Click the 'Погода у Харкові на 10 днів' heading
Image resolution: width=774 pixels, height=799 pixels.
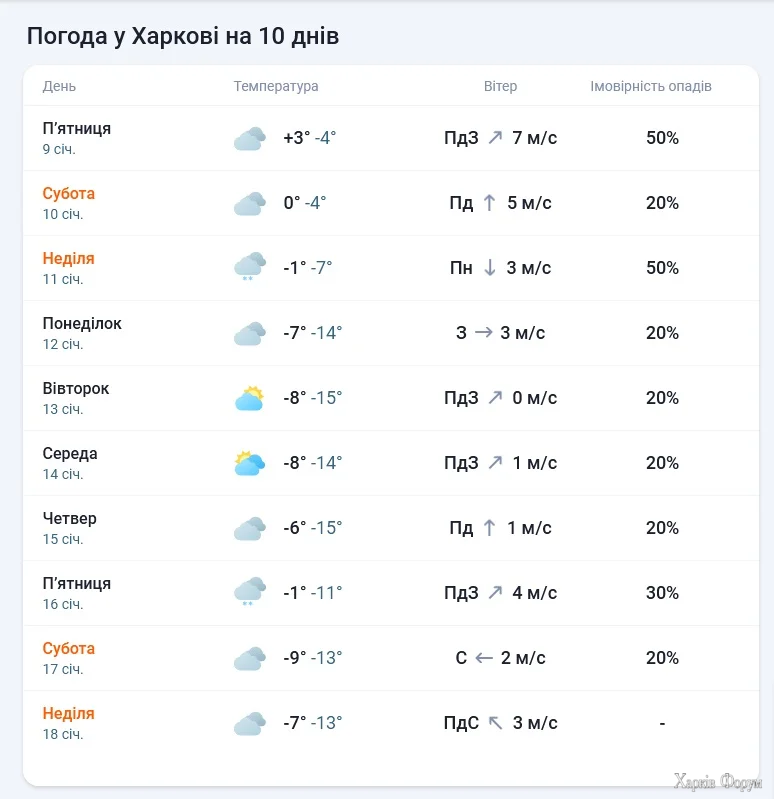pos(183,37)
